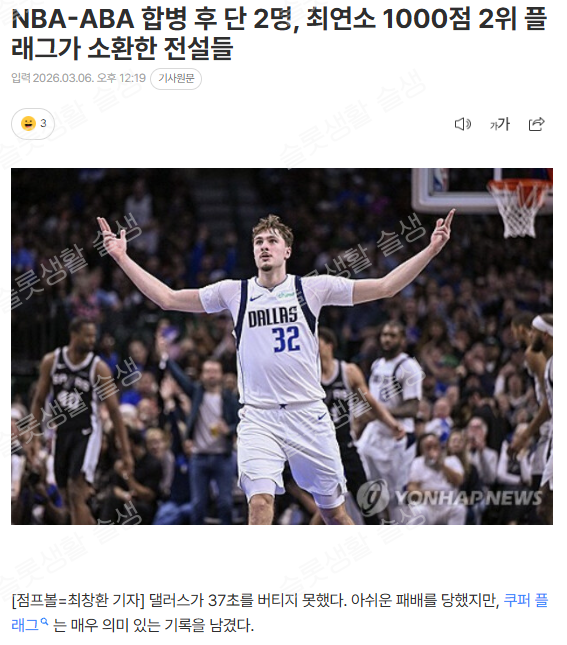Click the basketball hoop in photo

(519, 208)
